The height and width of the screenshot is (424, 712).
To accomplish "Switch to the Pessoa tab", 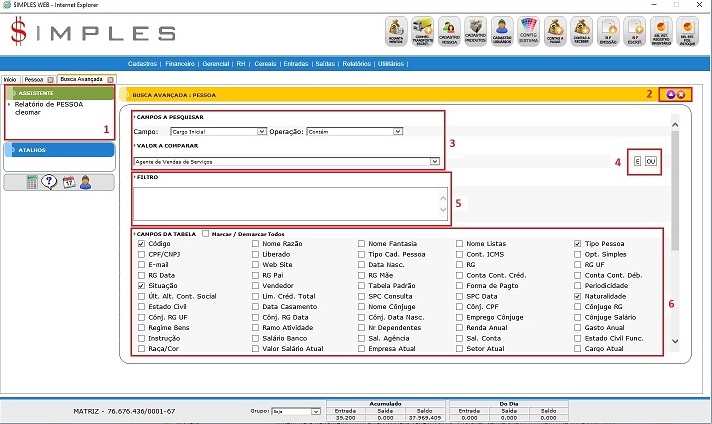I will 34,78.
